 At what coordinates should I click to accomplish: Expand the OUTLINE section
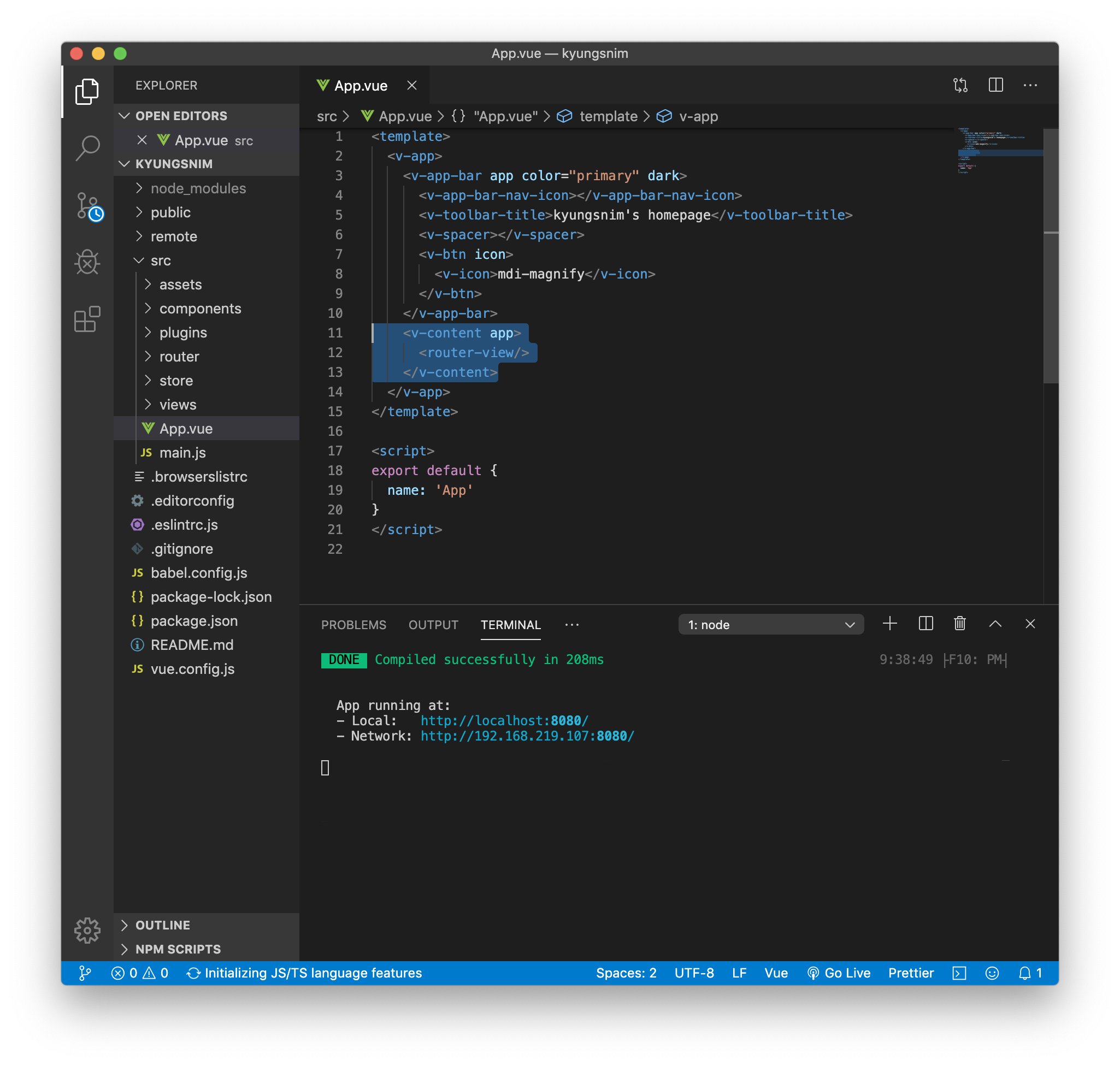(163, 925)
